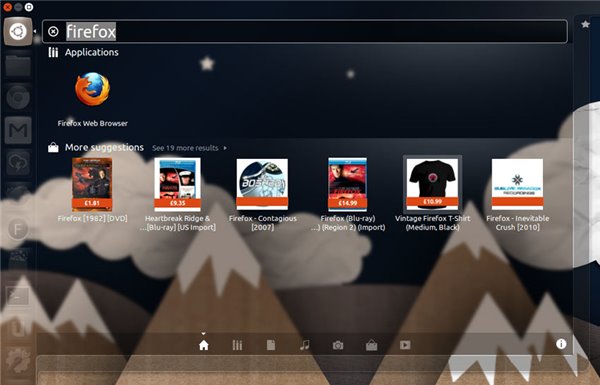Viewport: 600px width, 385px height.
Task: Clear the search field with the X icon
Action: (x=54, y=31)
